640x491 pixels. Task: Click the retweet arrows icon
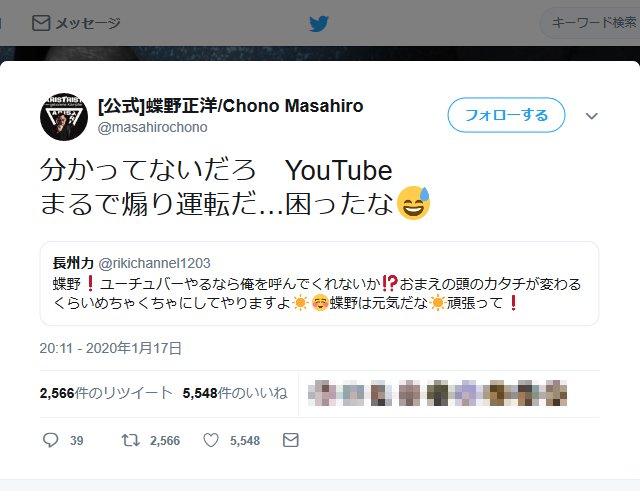click(131, 440)
